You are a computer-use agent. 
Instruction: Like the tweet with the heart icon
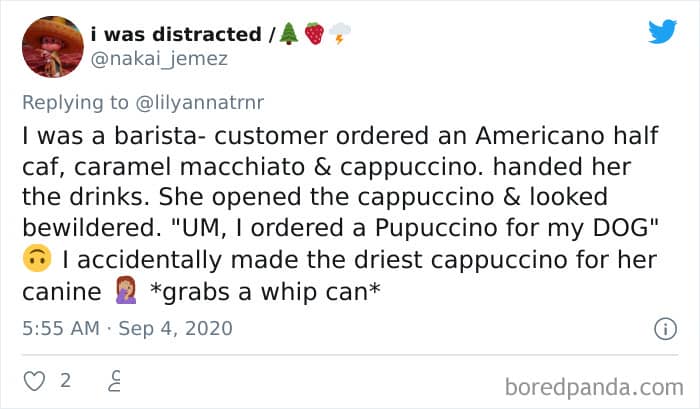34,381
